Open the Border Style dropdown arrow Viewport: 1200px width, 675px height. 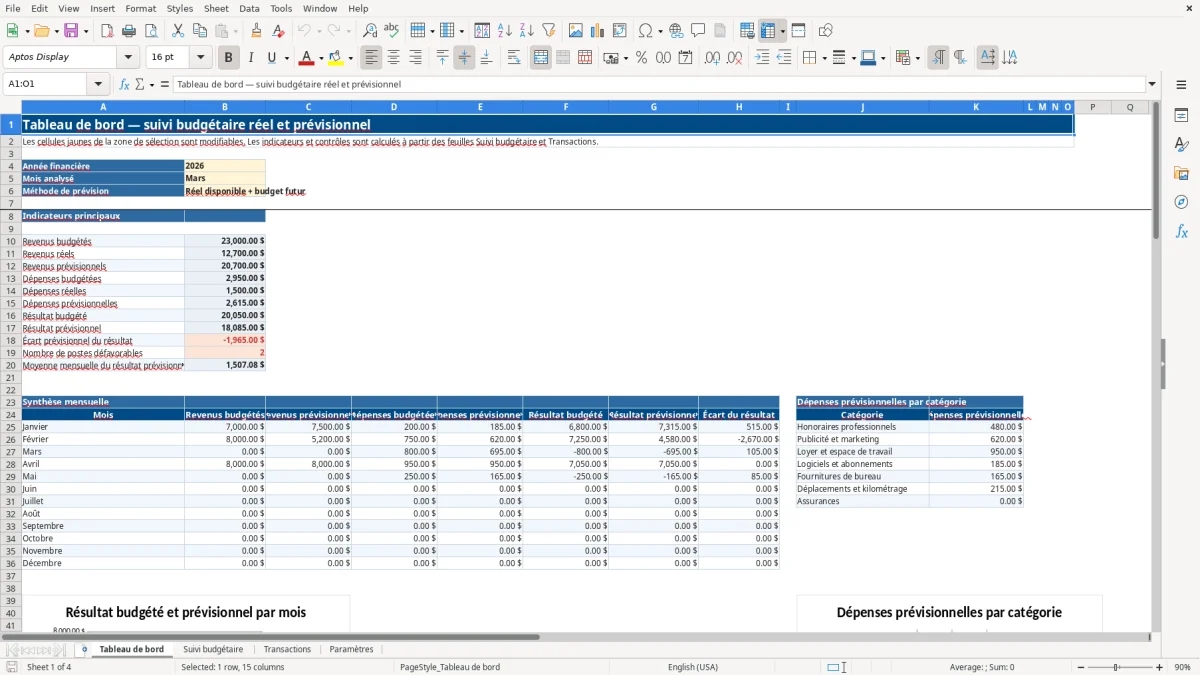point(852,58)
